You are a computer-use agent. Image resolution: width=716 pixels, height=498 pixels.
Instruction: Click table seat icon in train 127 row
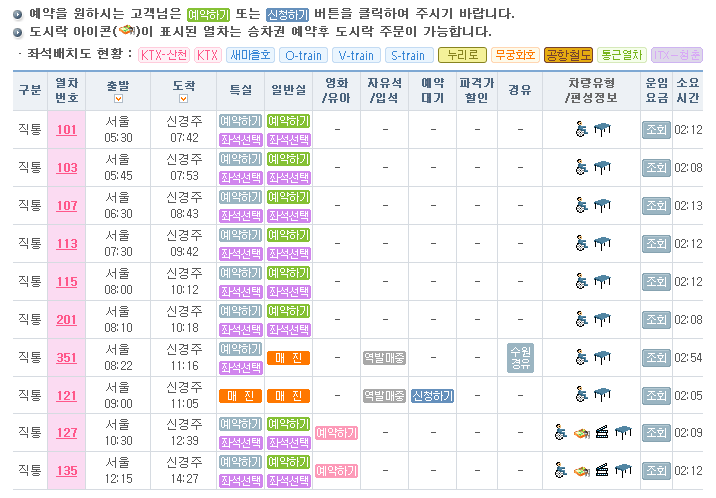[623, 433]
